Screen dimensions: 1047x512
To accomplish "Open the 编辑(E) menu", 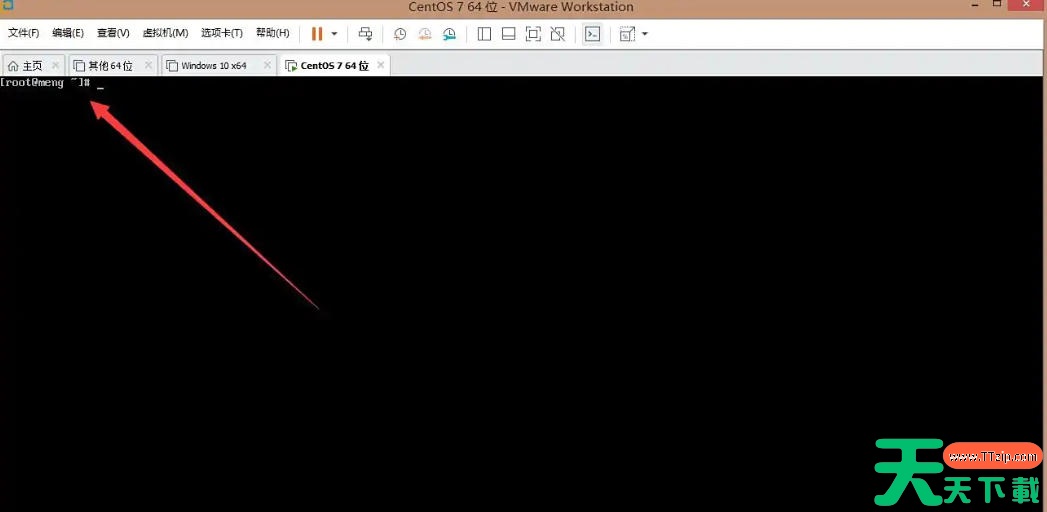I will tap(68, 33).
